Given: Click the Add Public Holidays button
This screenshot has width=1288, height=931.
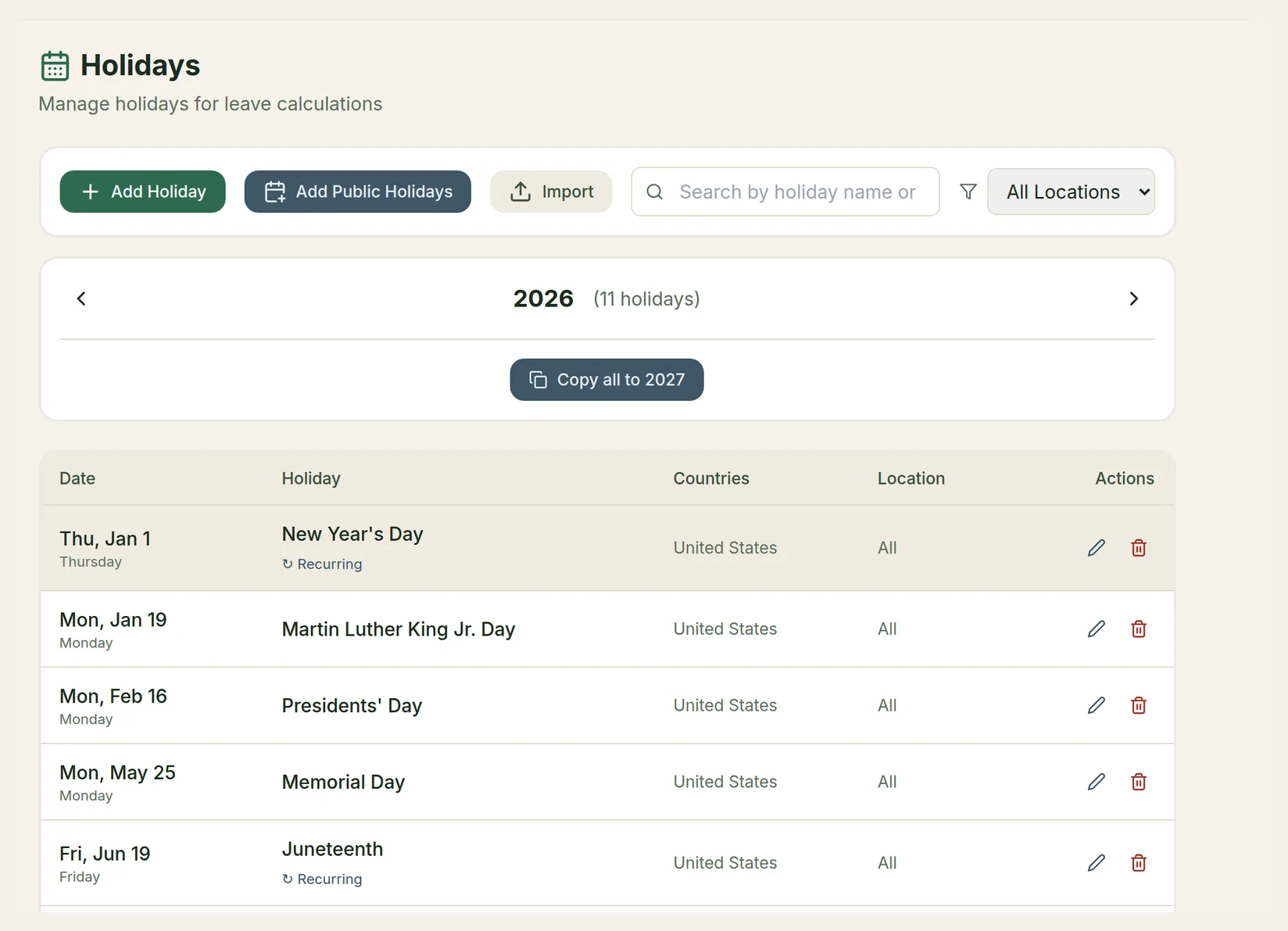Looking at the screenshot, I should pyautogui.click(x=358, y=192).
